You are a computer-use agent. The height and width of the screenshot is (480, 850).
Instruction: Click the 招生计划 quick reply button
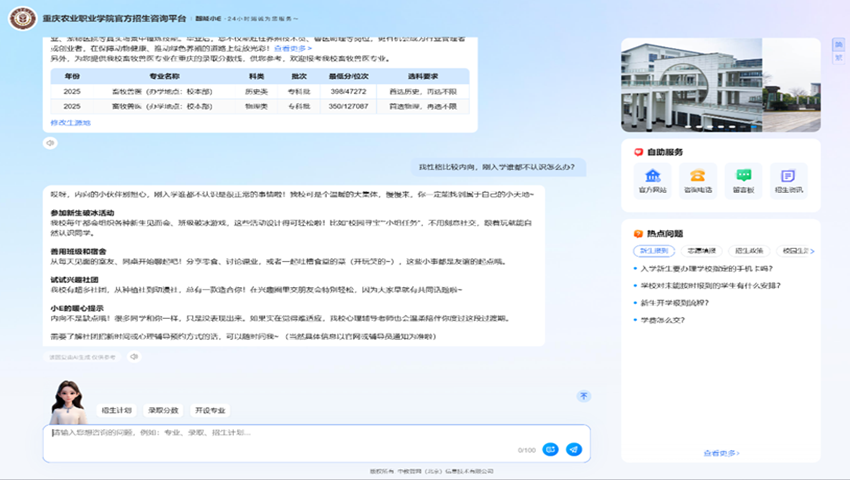tap(117, 410)
